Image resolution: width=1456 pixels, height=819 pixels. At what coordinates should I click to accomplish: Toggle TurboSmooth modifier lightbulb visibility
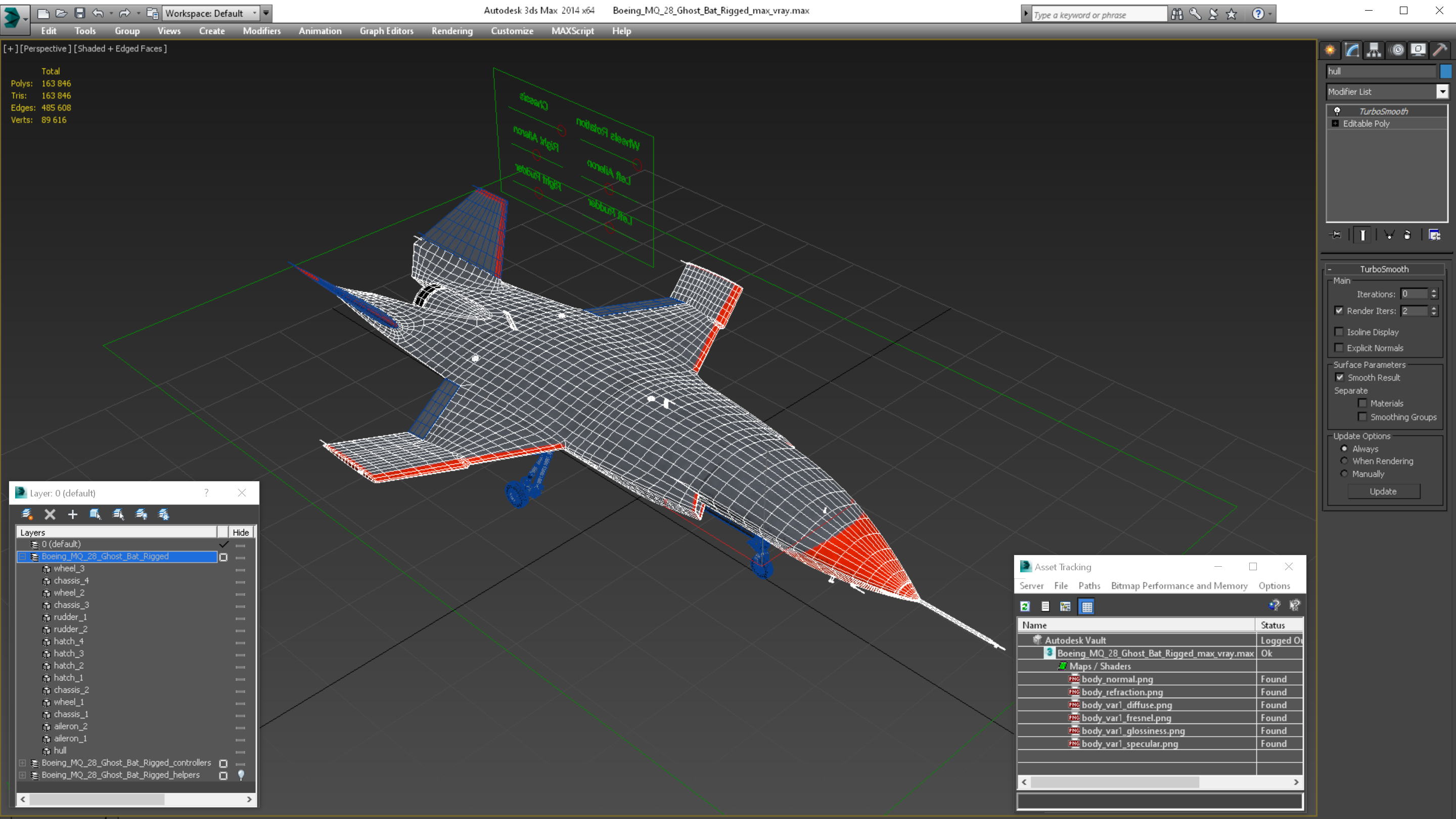[x=1337, y=111]
